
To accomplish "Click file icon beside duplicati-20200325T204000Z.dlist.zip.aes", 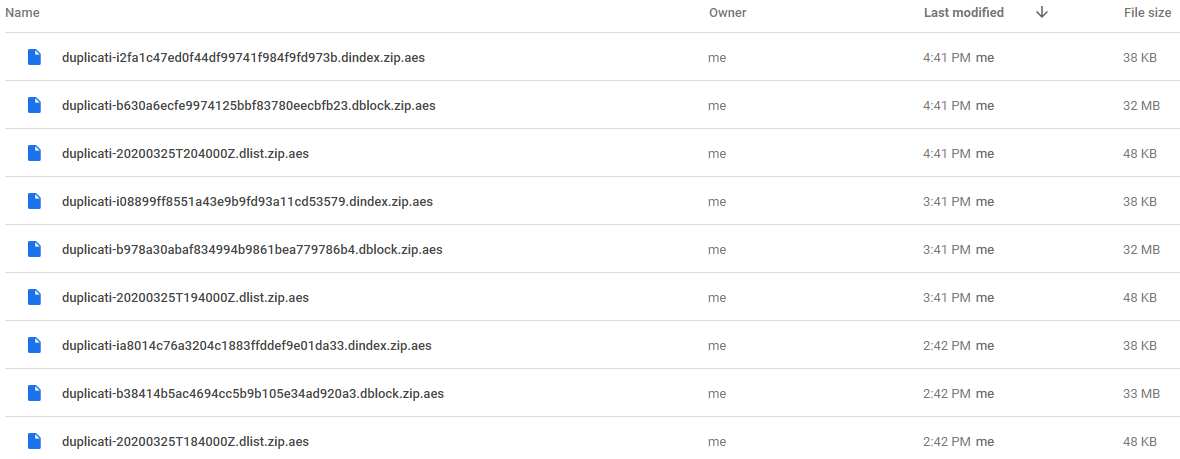I will click(34, 154).
